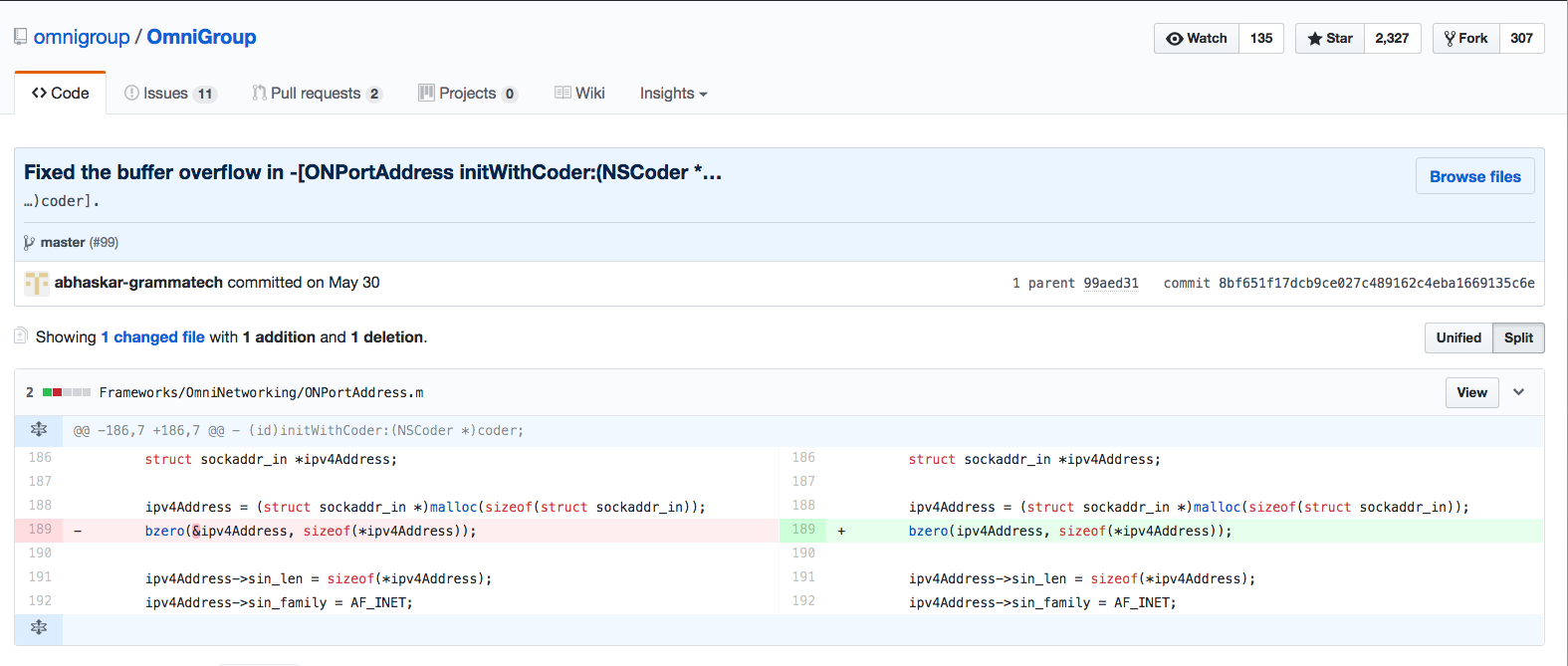Open abhaskar-grammatech author profile link
The width and height of the screenshot is (1568, 666).
[138, 283]
